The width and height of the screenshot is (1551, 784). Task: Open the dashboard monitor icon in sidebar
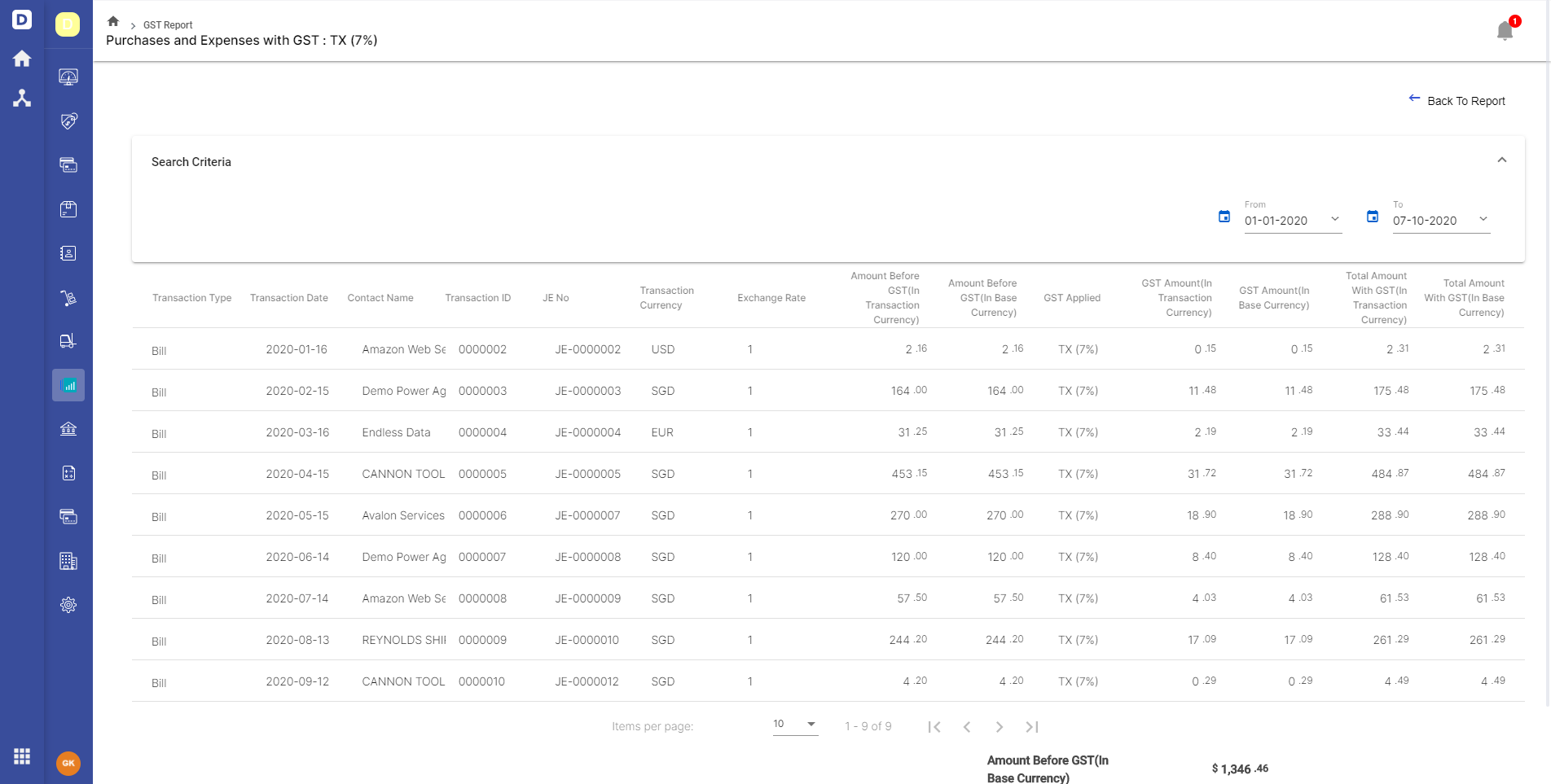pyautogui.click(x=68, y=77)
